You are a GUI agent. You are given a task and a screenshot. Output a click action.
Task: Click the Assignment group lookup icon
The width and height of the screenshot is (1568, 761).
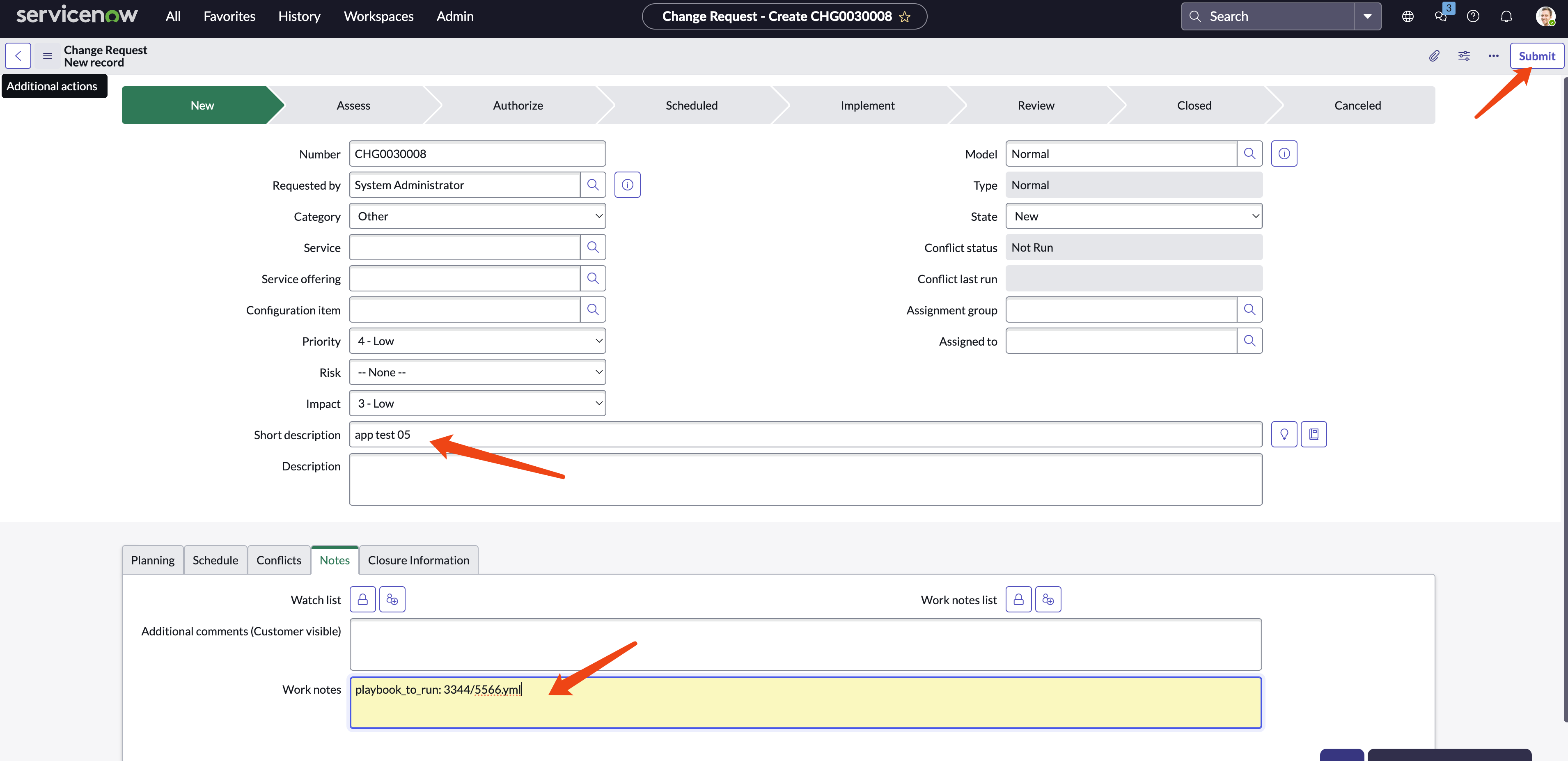(1249, 310)
